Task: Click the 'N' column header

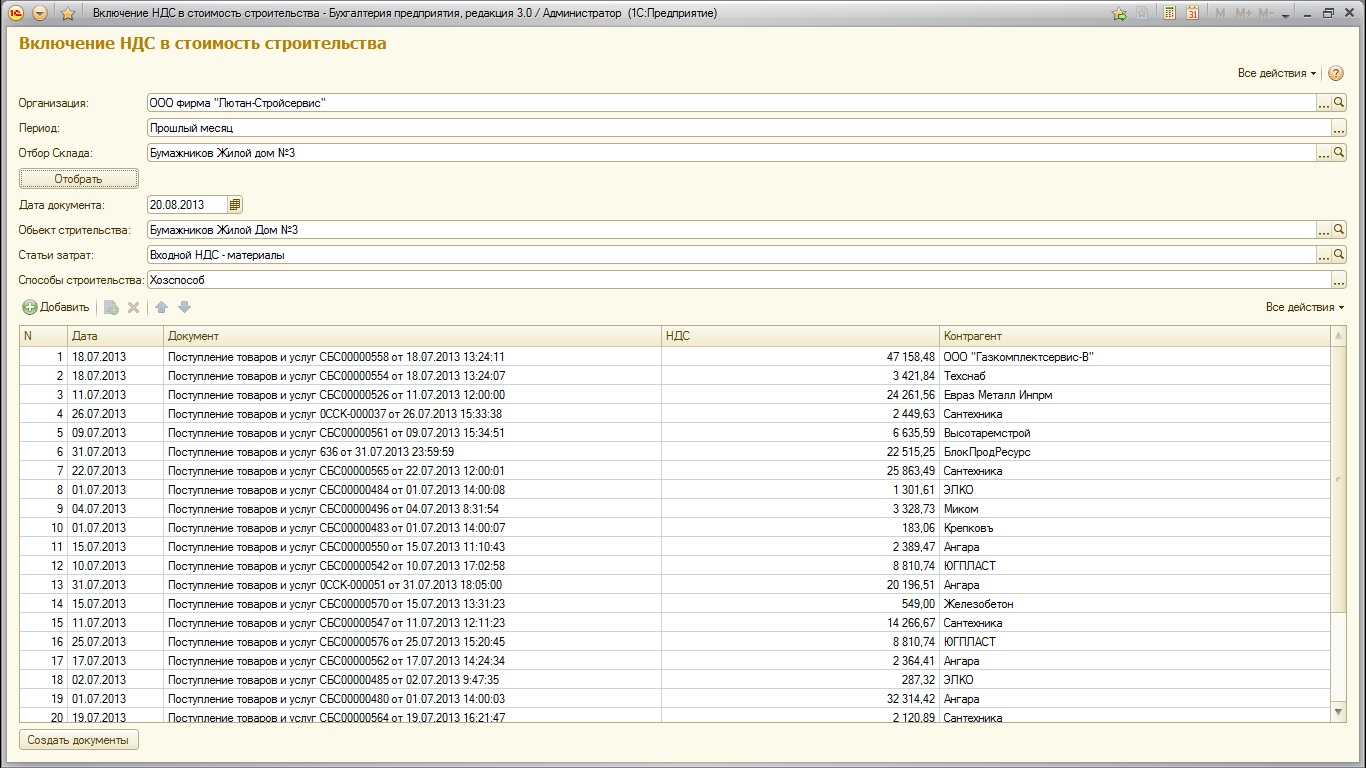Action: pyautogui.click(x=43, y=336)
